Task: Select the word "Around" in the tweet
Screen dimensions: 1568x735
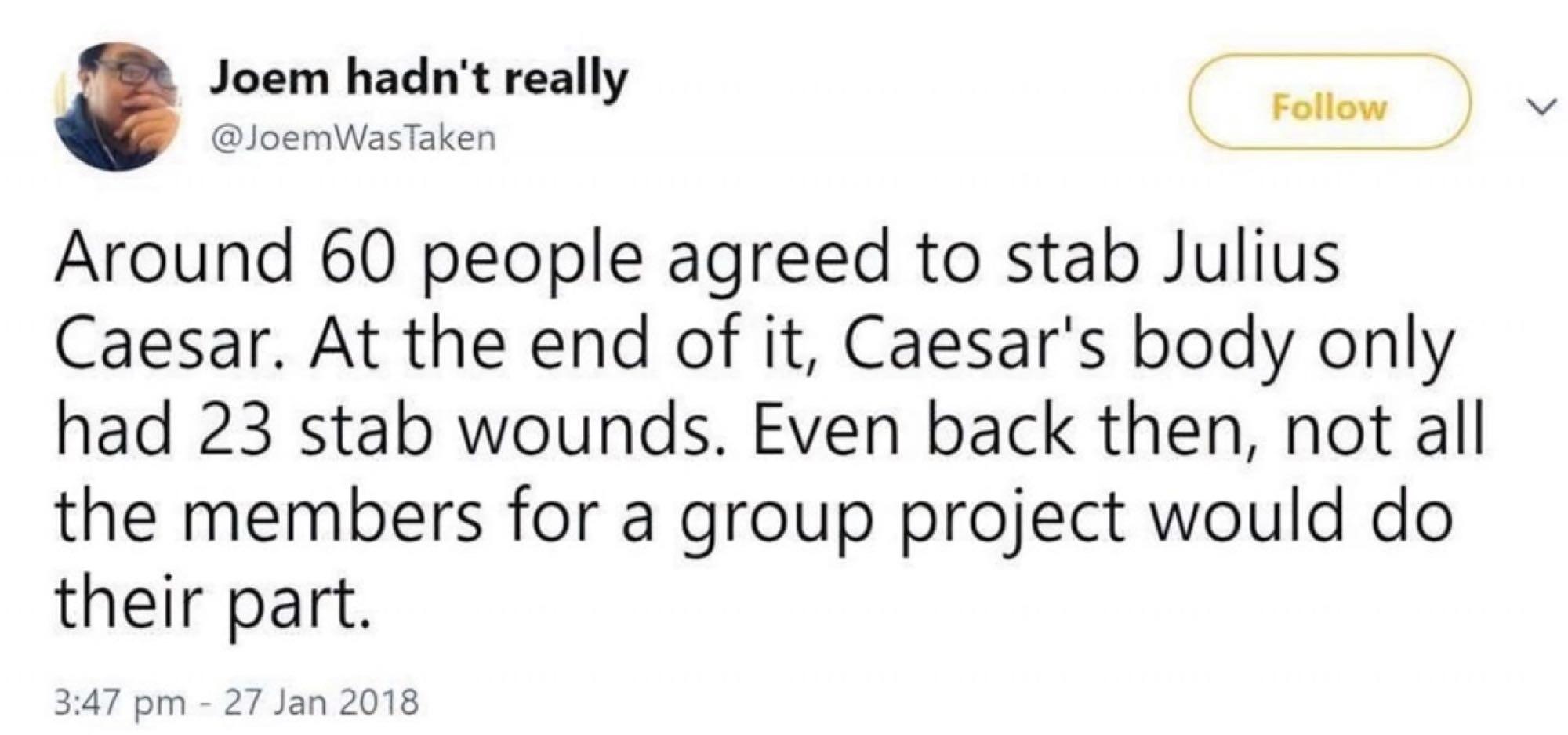Action: 173,259
